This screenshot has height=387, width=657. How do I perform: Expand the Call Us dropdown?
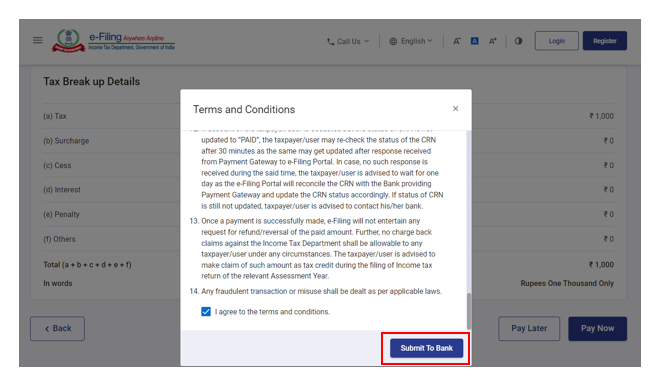click(348, 41)
